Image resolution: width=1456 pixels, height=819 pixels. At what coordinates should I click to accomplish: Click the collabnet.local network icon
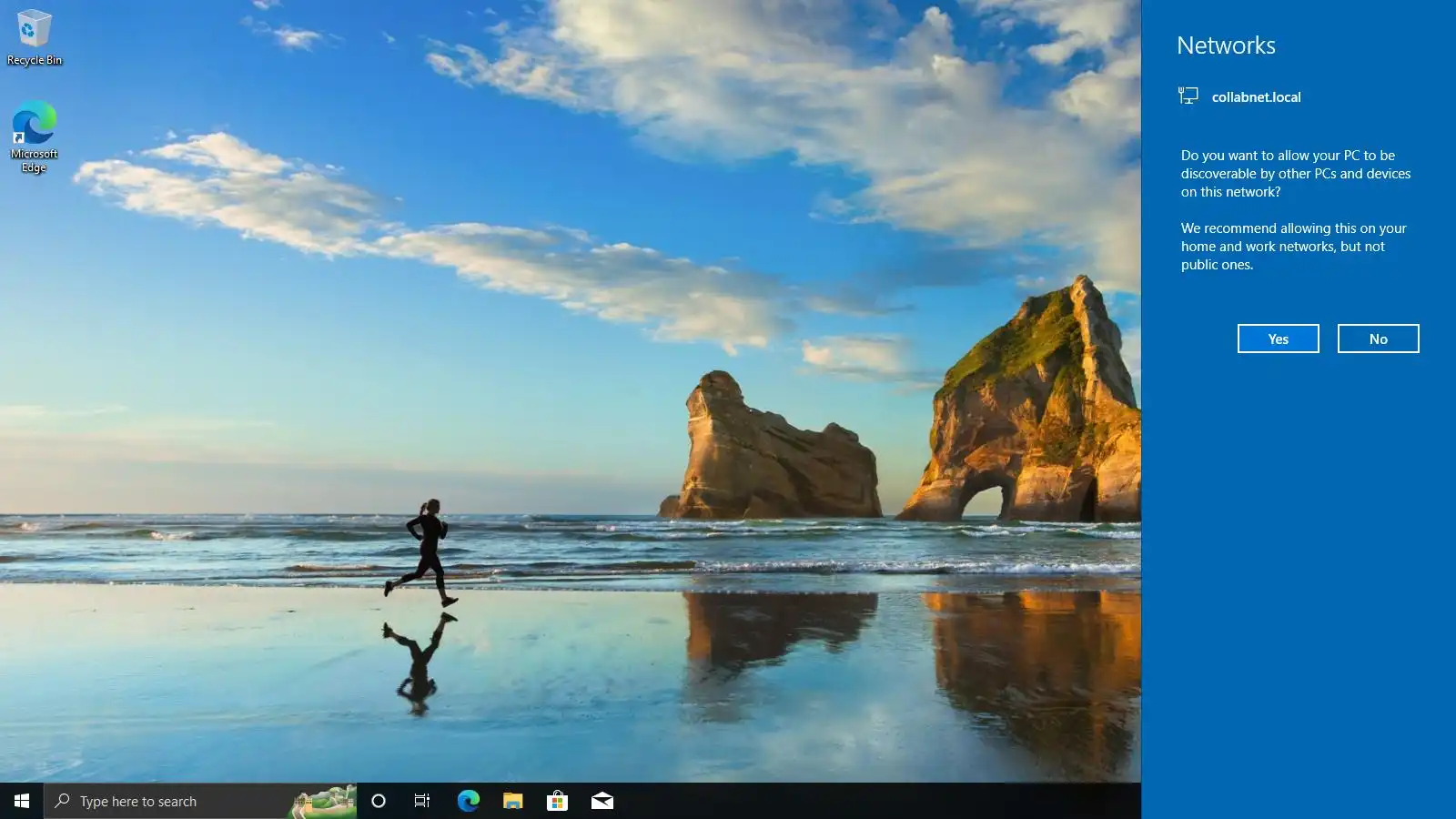point(1188,96)
